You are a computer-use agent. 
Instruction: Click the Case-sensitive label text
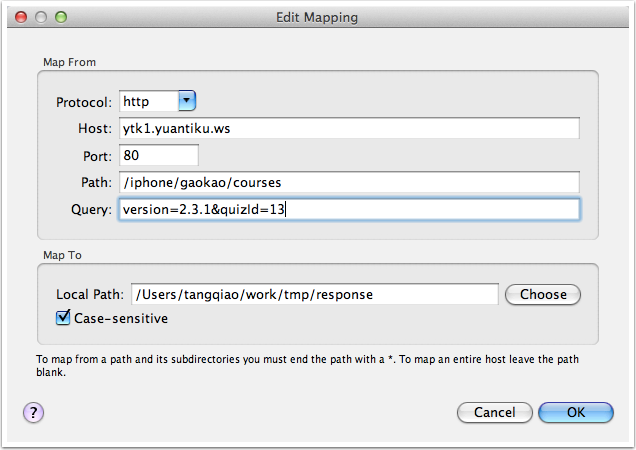point(121,319)
